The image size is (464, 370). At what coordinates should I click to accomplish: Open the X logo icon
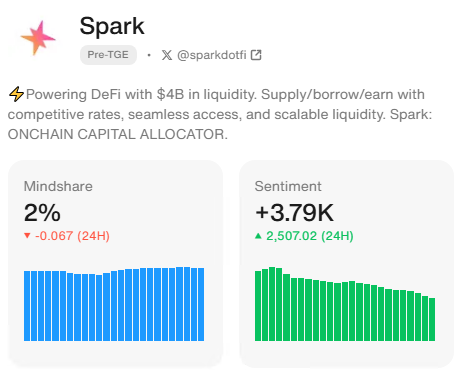[x=167, y=55]
